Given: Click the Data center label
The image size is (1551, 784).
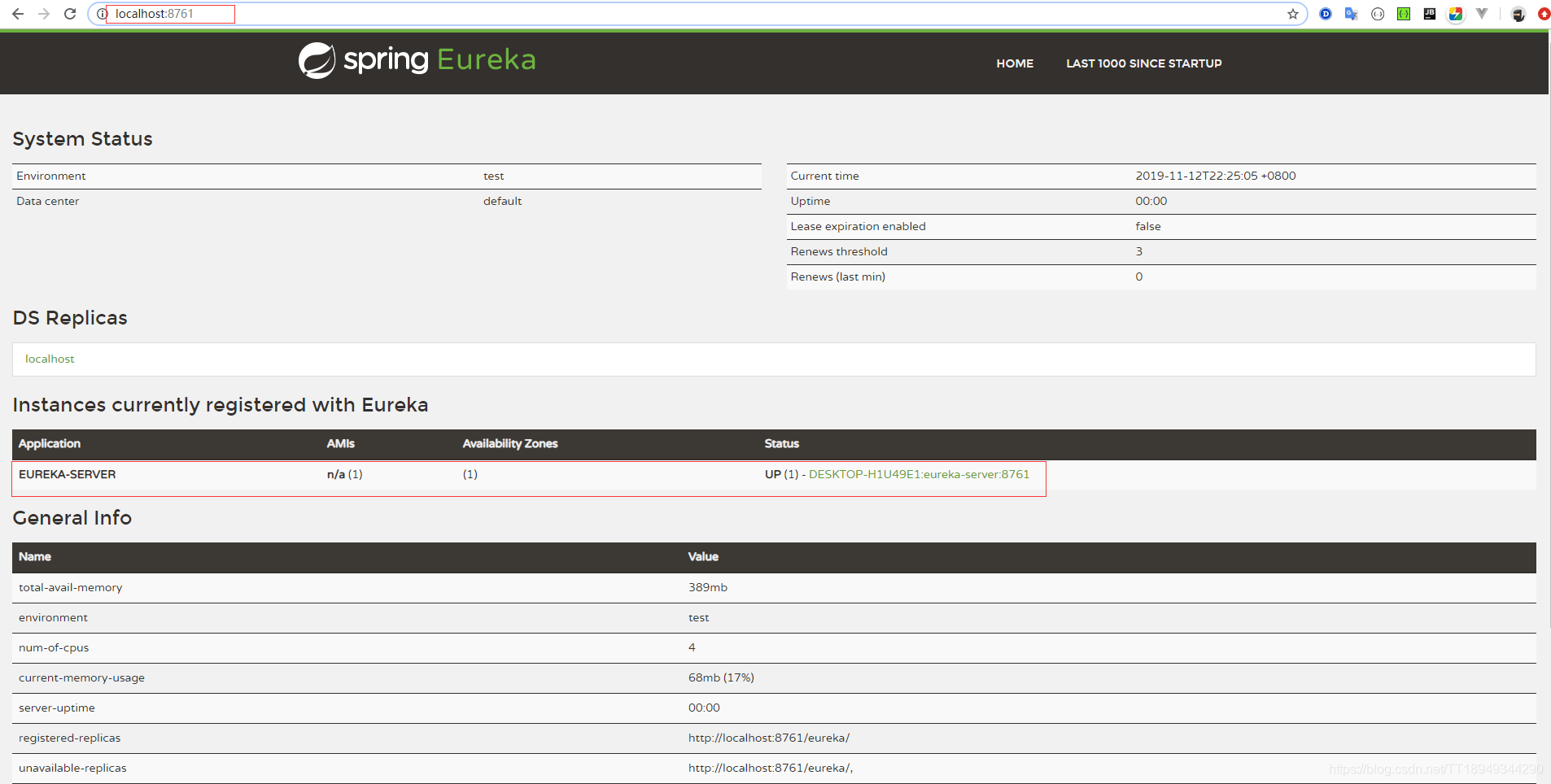Looking at the screenshot, I should coord(48,201).
